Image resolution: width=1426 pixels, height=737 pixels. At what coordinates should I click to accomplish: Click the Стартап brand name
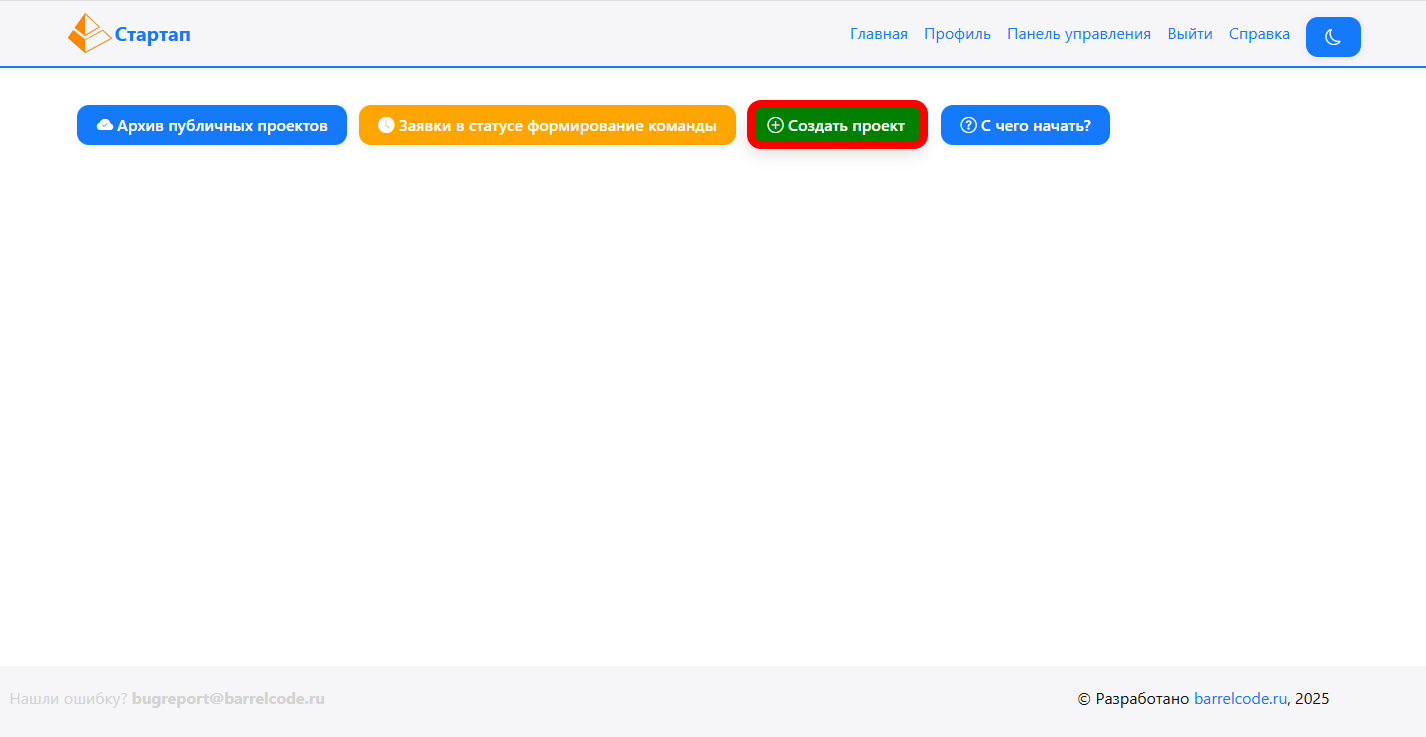pyautogui.click(x=152, y=35)
